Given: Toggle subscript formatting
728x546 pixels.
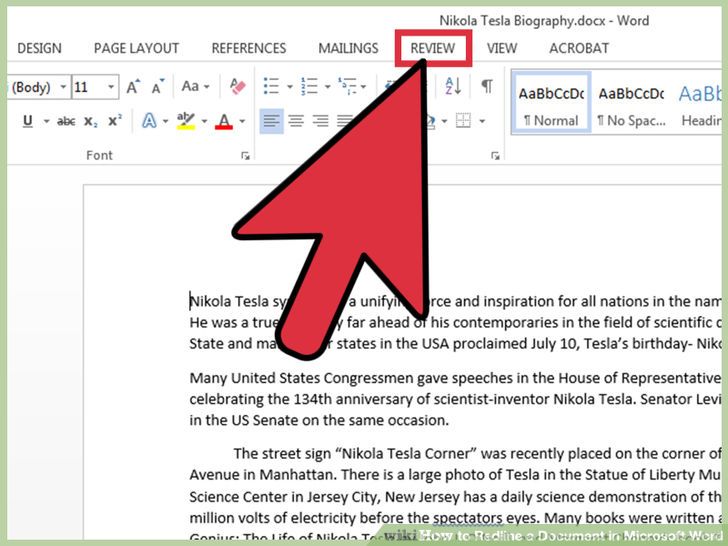Looking at the screenshot, I should coord(91,122).
